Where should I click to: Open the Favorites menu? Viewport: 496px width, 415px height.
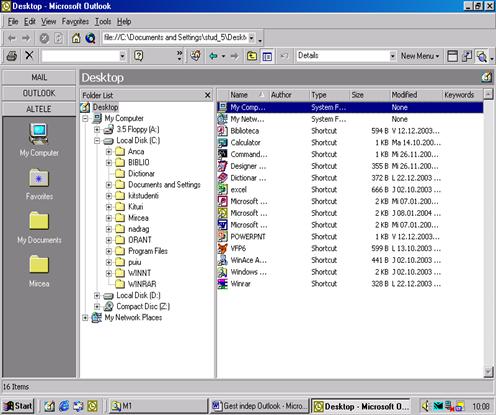click(x=75, y=22)
